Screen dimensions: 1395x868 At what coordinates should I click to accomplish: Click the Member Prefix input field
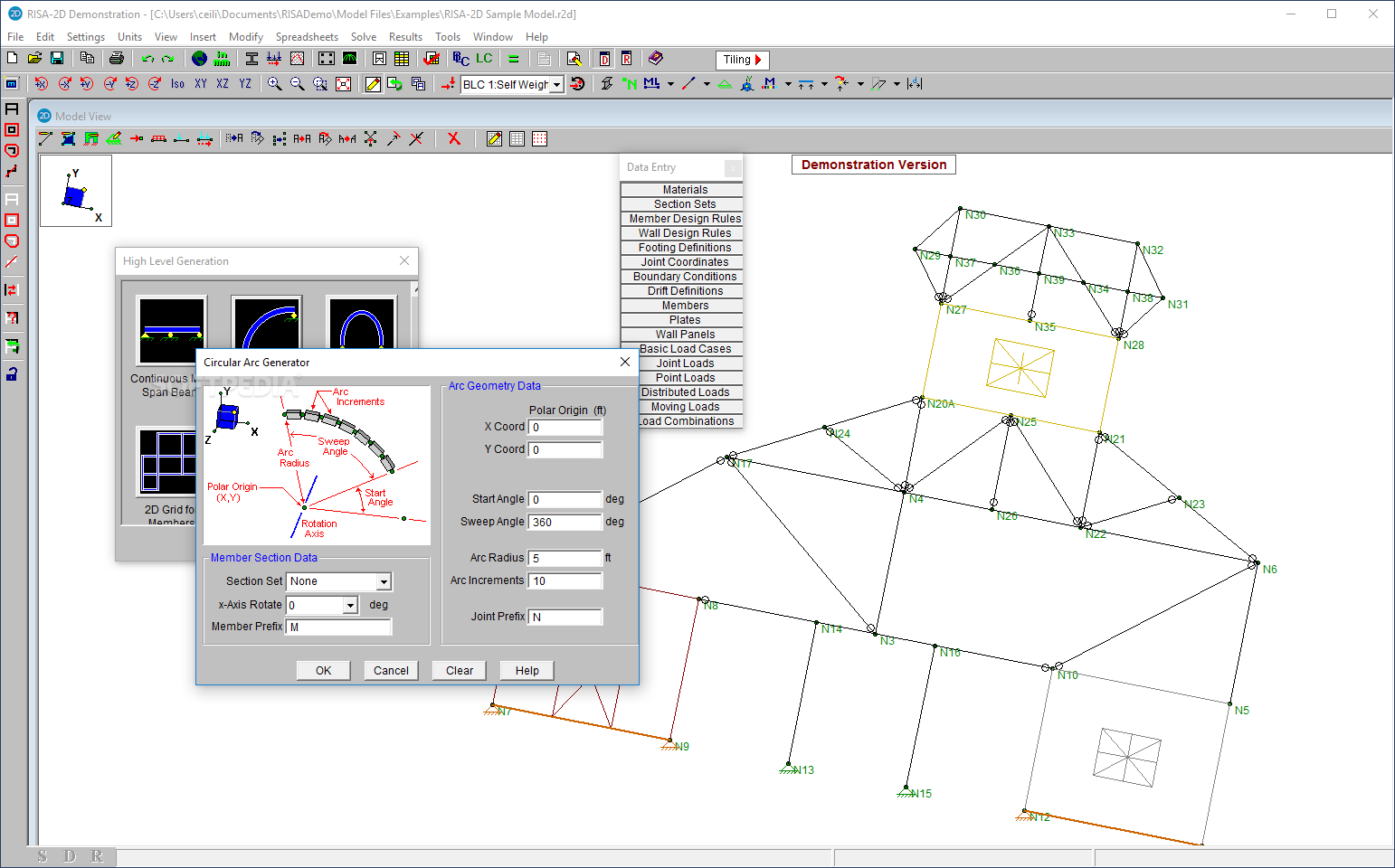pos(338,627)
